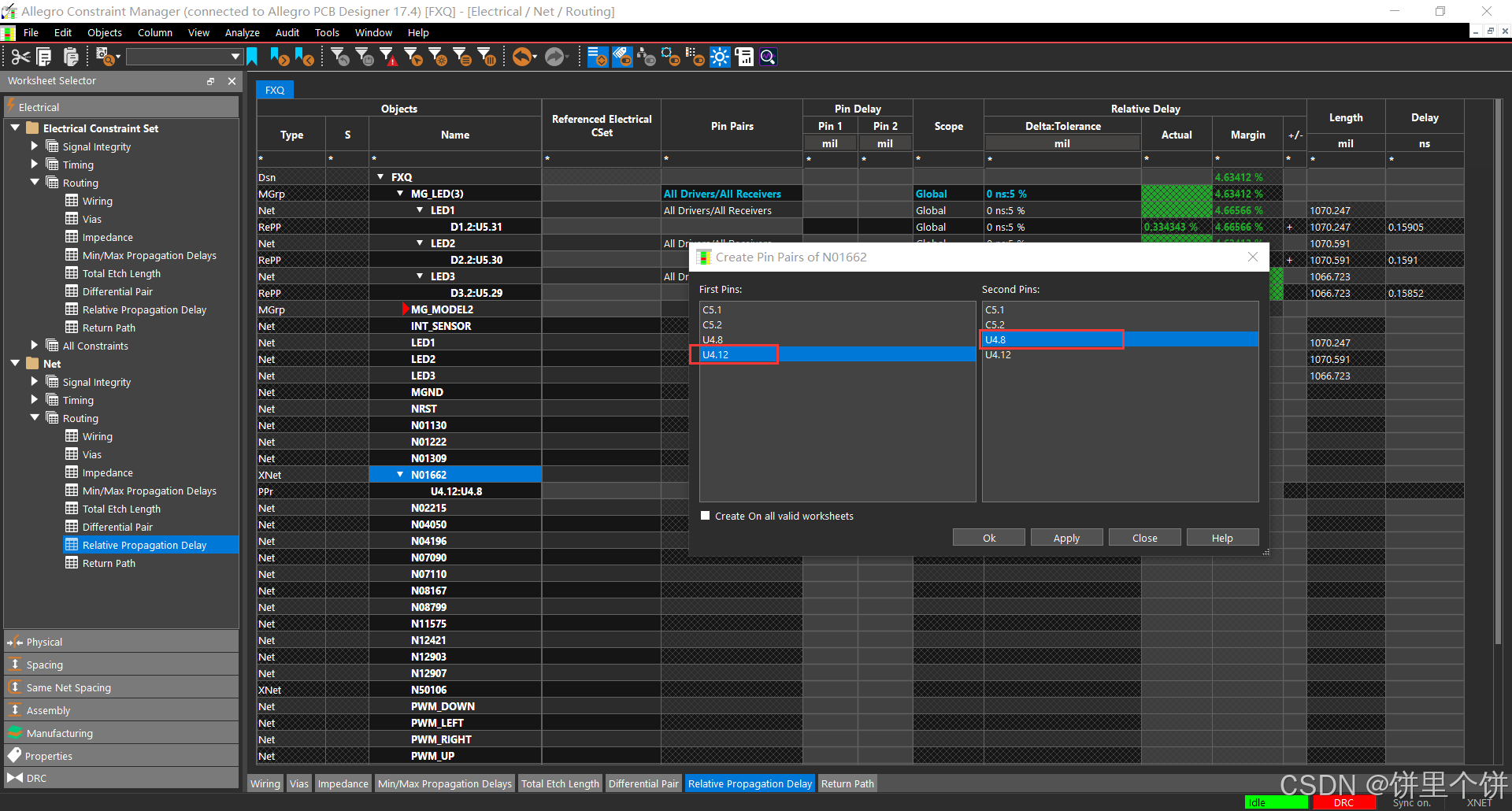This screenshot has width=1512, height=811.
Task: Select Impedance under Electrical Constraint Set Routing
Action: 108,237
